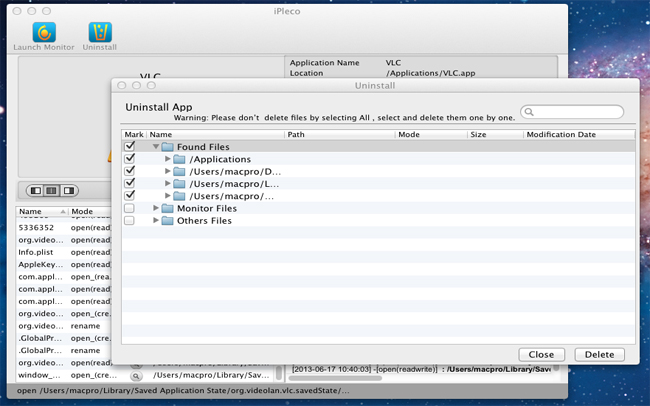
Task: Collapse the Found Files tree node
Action: click(x=156, y=147)
